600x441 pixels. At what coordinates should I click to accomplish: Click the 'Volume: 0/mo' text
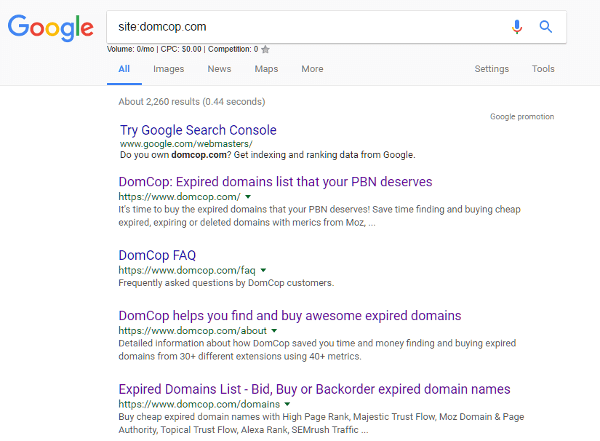click(130, 49)
